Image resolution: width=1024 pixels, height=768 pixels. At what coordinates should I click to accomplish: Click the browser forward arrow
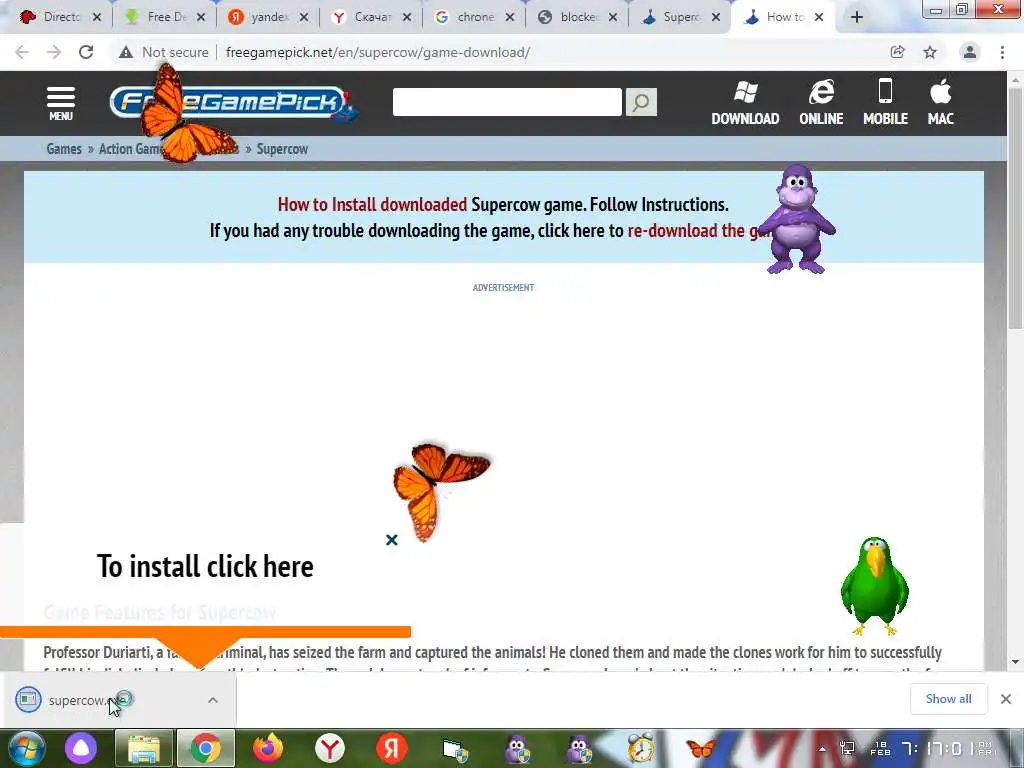point(54,52)
